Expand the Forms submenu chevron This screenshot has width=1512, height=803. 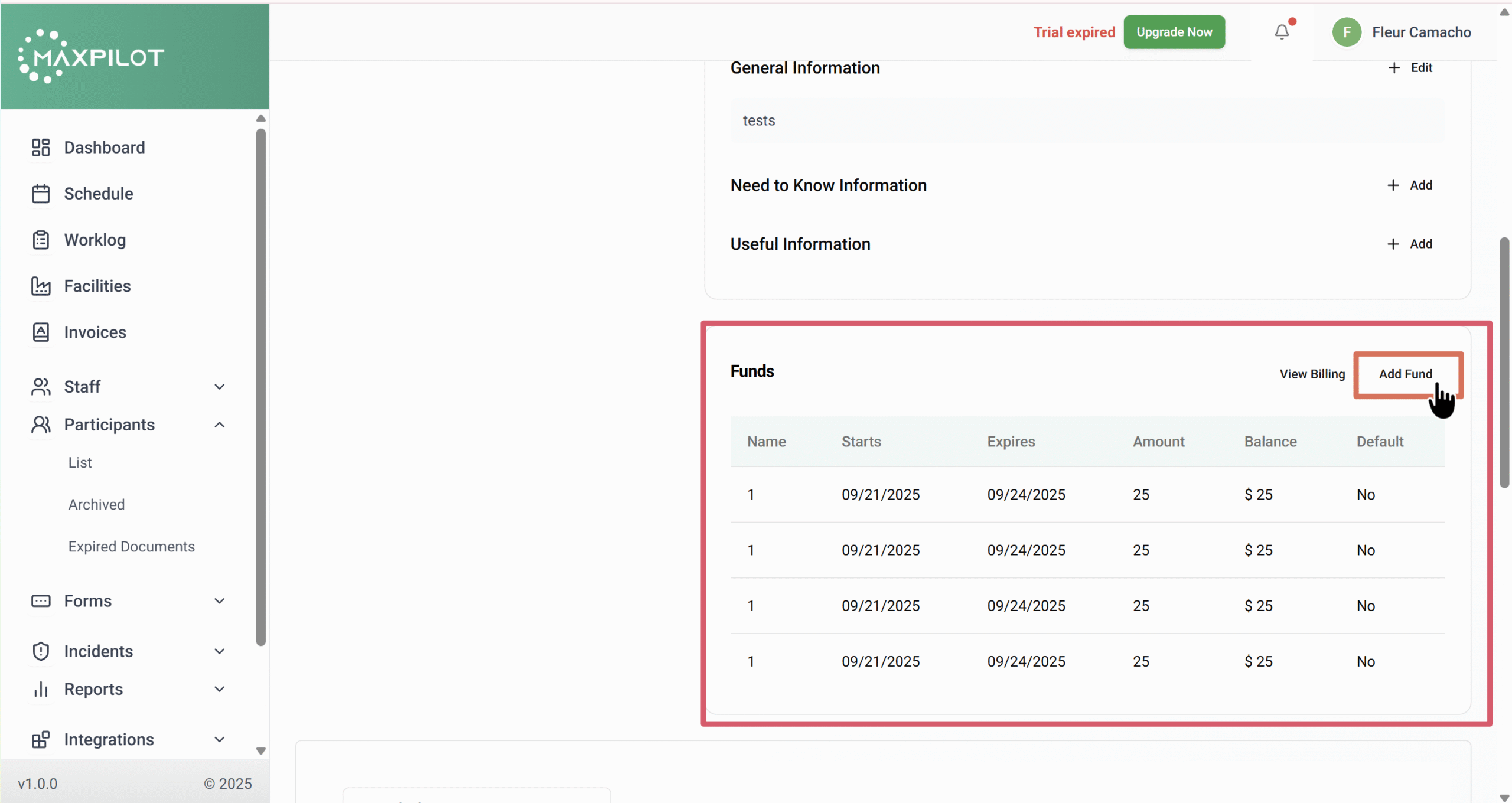pos(220,601)
